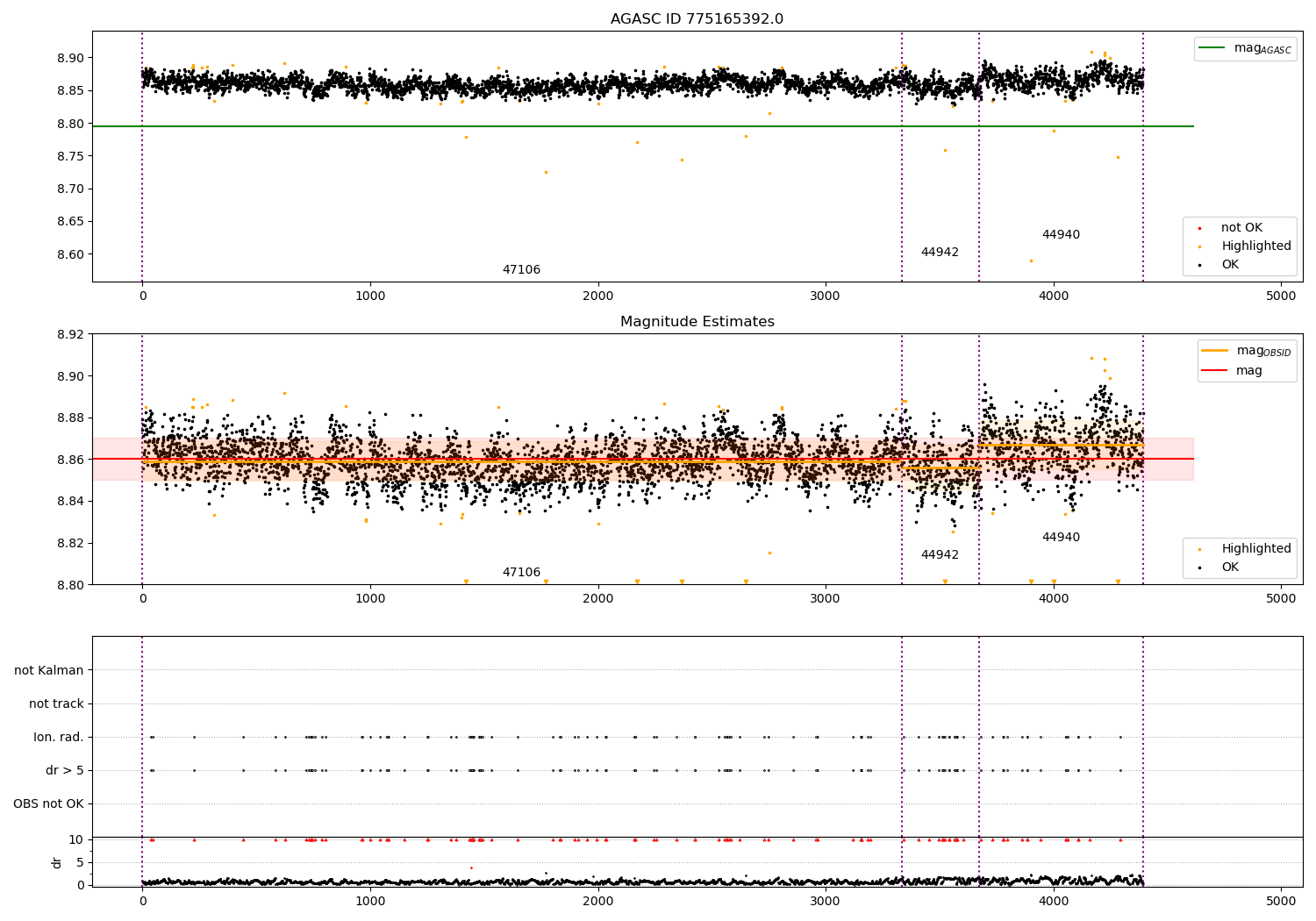The height and width of the screenshot is (921, 1316).
Task: Select the orange mag OBSID legend entry
Action: [x=1246, y=351]
